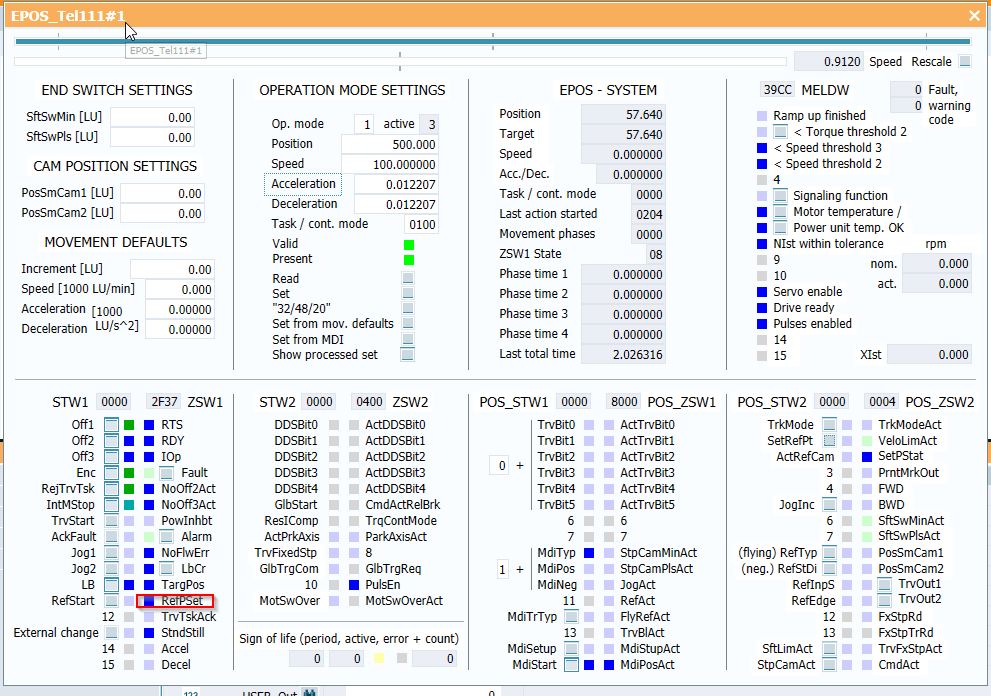Click the PosSmCam1 [LU] field
Screen dimensions: 991x696
pyautogui.click(x=162, y=193)
